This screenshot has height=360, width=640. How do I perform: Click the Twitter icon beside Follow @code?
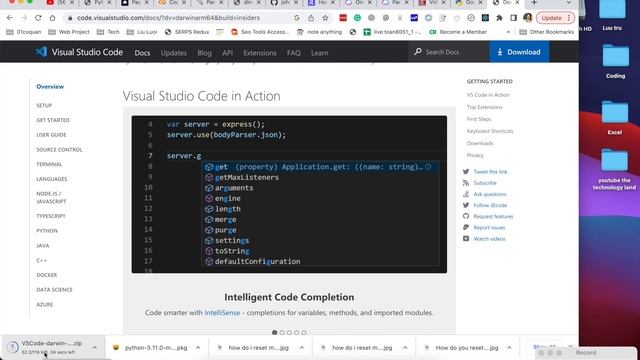pyautogui.click(x=466, y=205)
